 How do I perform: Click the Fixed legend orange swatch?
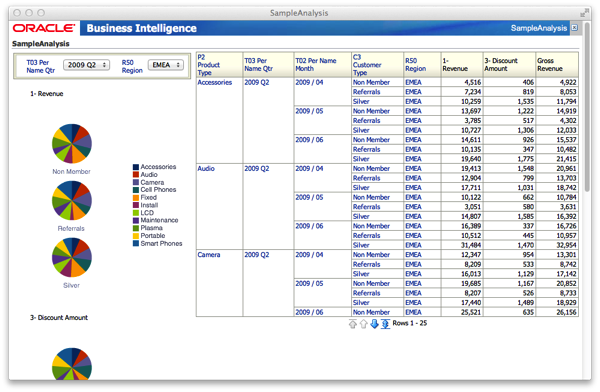pyautogui.click(x=136, y=198)
